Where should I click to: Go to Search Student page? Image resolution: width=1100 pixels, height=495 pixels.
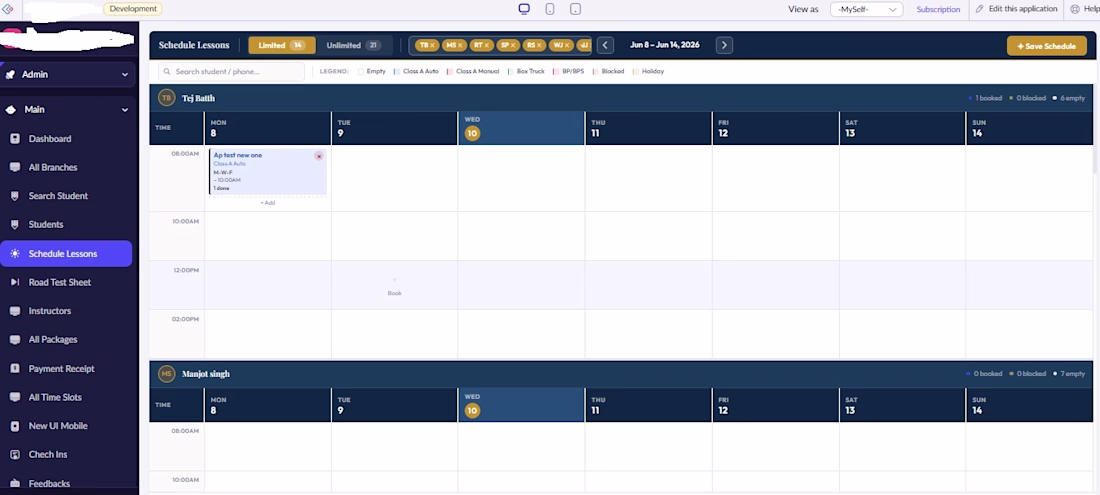coord(66,196)
